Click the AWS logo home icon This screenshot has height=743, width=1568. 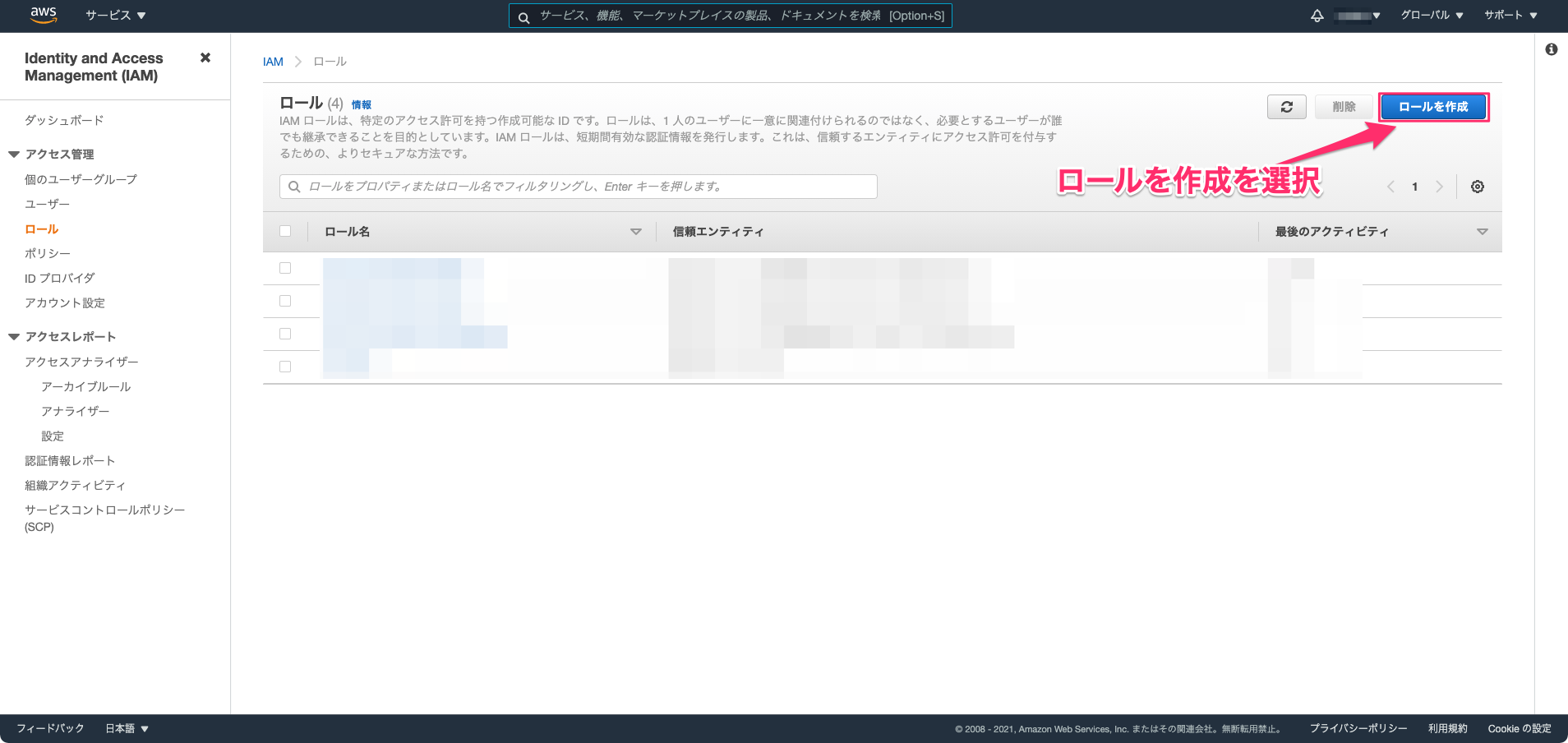(43, 15)
